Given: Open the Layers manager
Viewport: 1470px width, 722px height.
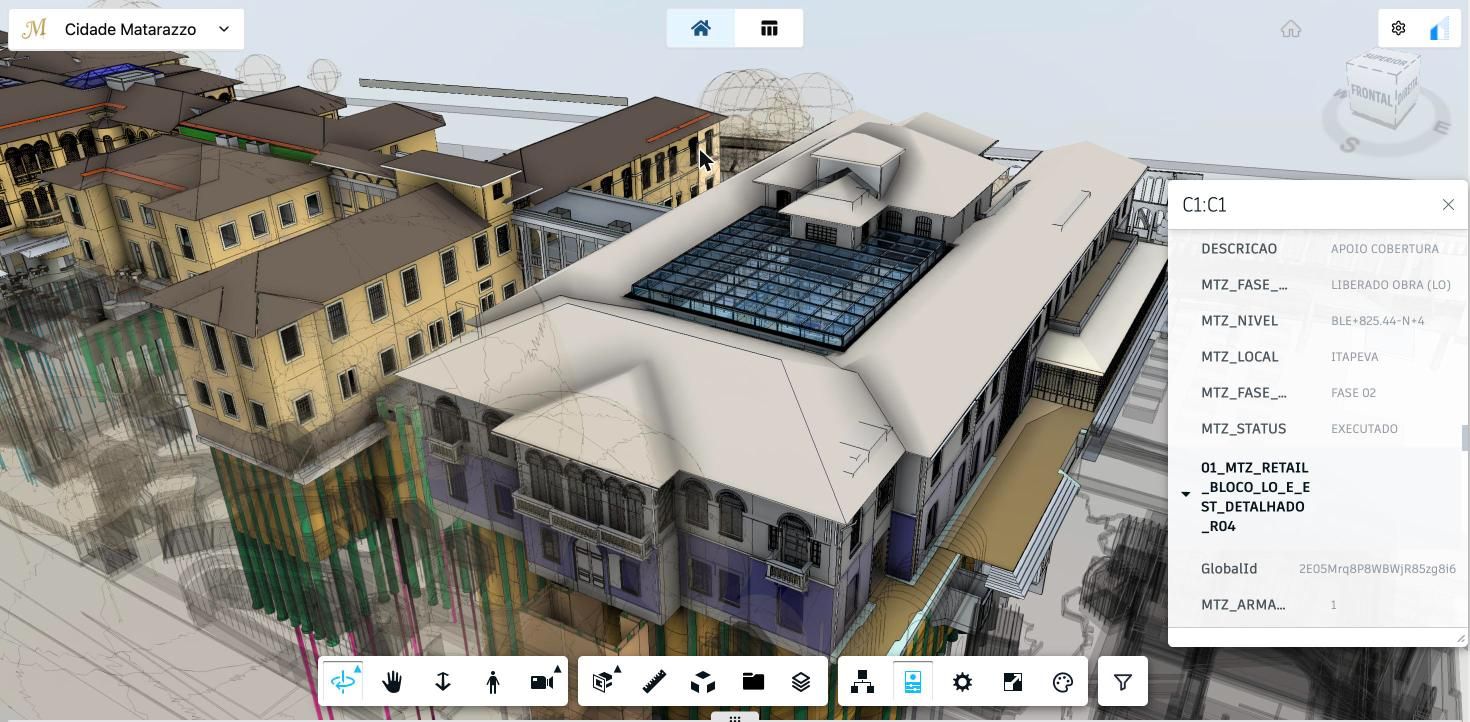Looking at the screenshot, I should point(801,682).
